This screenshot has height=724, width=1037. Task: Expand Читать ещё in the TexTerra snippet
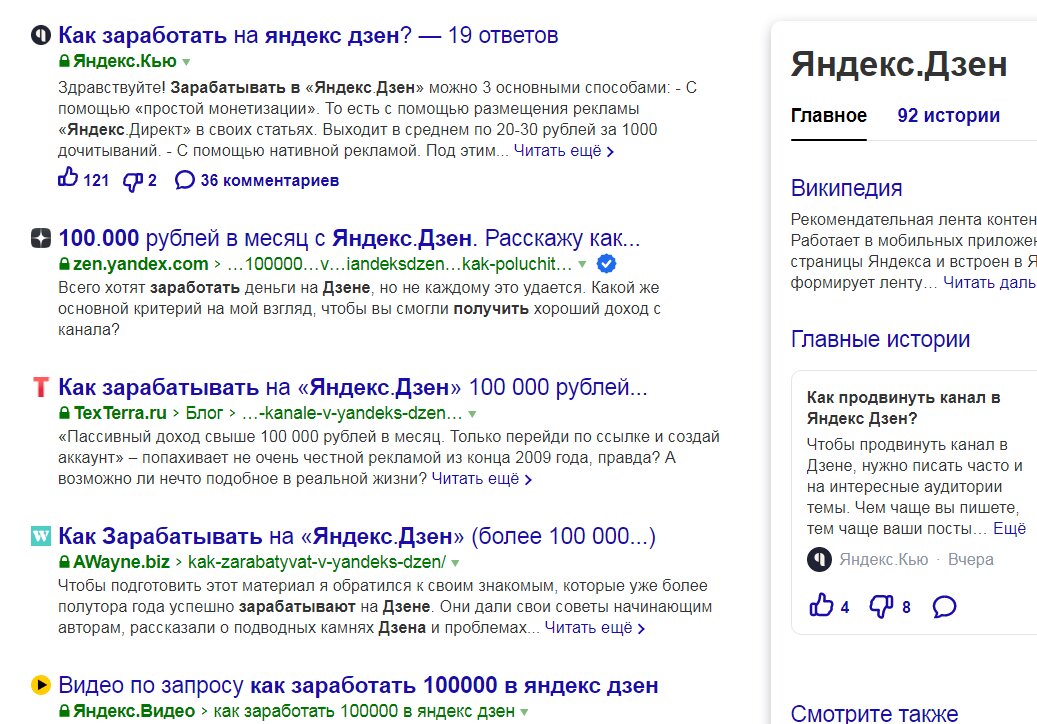pyautogui.click(x=481, y=479)
